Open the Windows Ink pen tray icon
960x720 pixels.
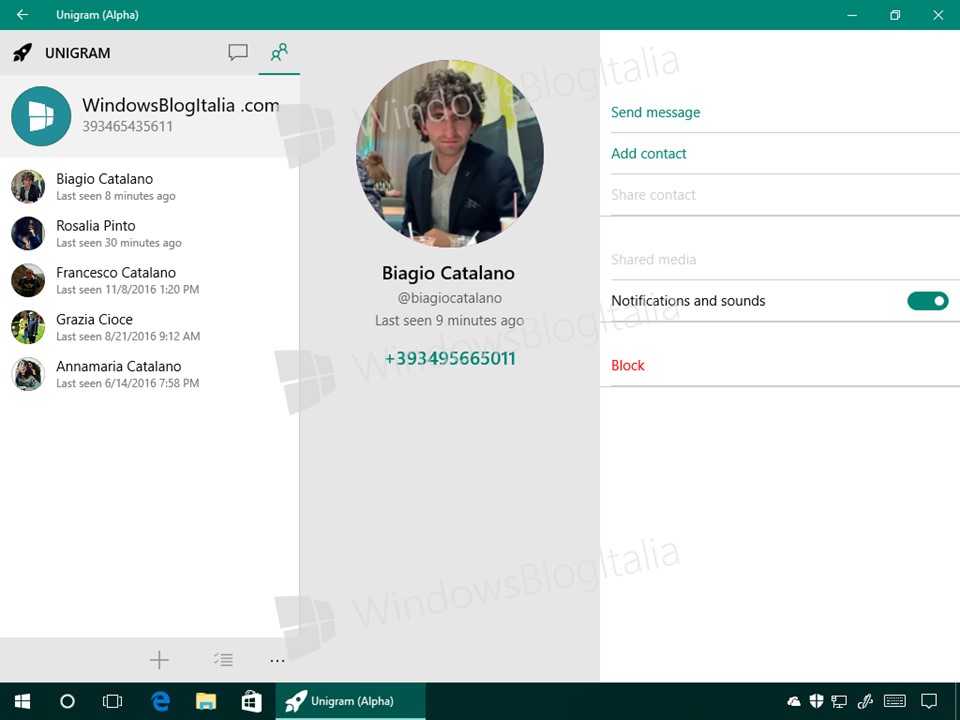coord(865,701)
